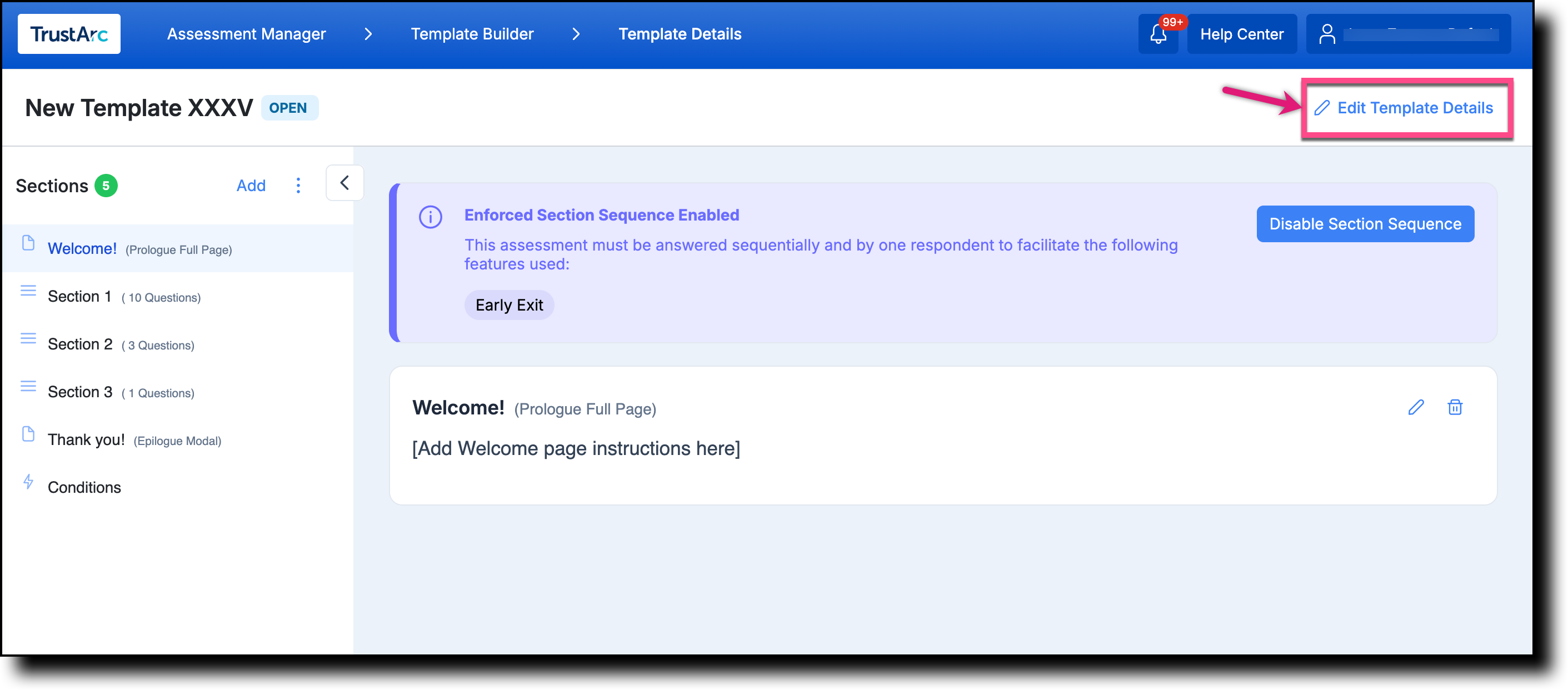Open Assessment Manager from the breadcrumb

point(246,33)
